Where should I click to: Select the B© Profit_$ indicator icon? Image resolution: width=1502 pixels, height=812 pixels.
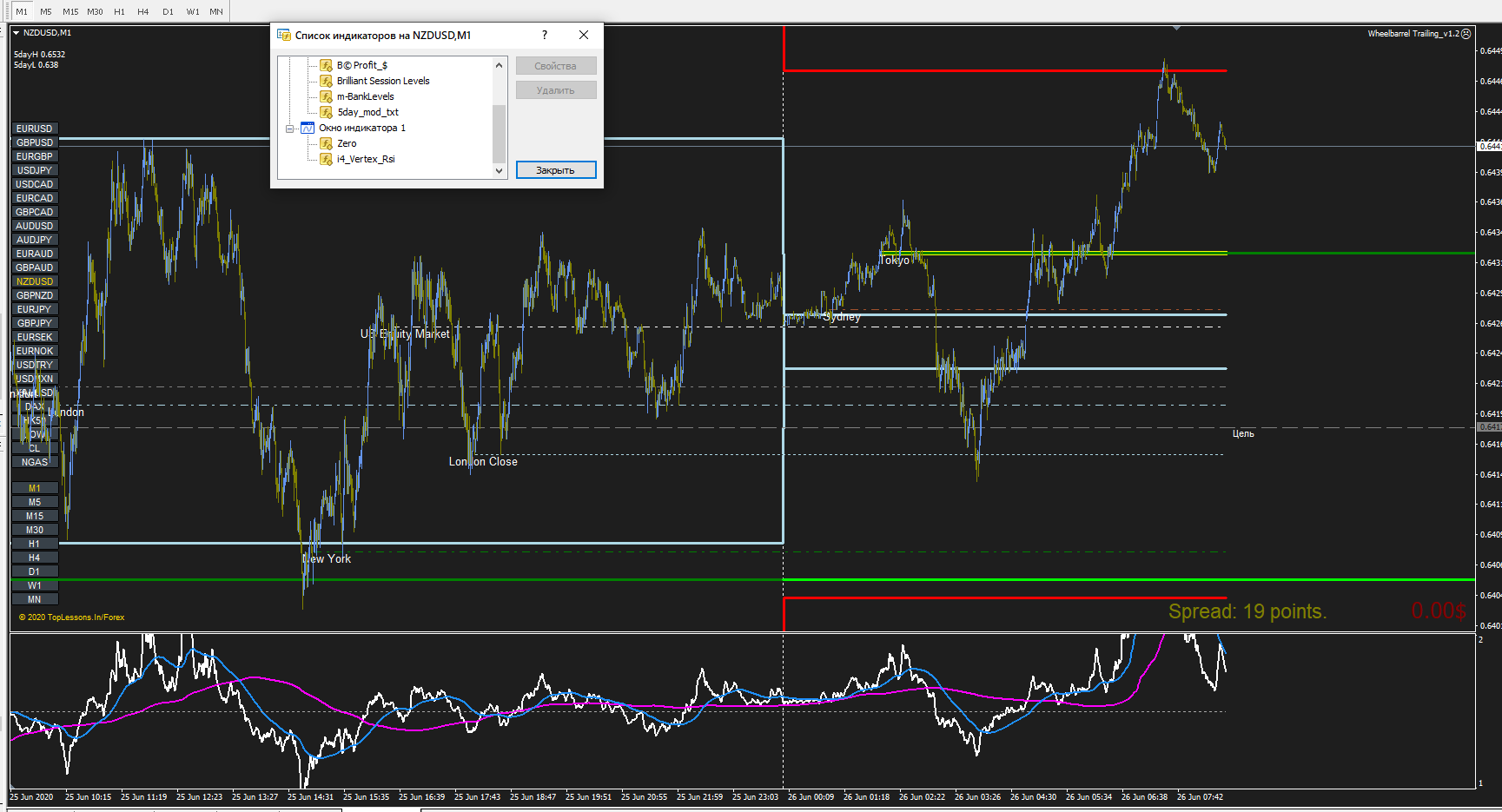pyautogui.click(x=326, y=65)
